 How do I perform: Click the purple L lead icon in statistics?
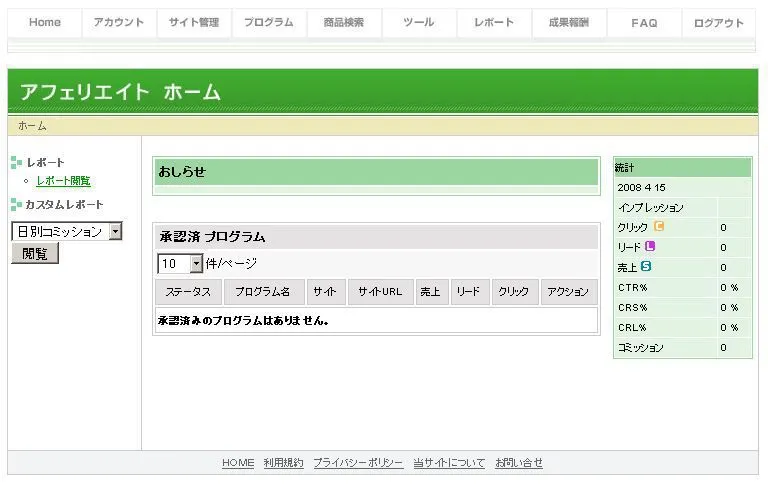coord(650,246)
